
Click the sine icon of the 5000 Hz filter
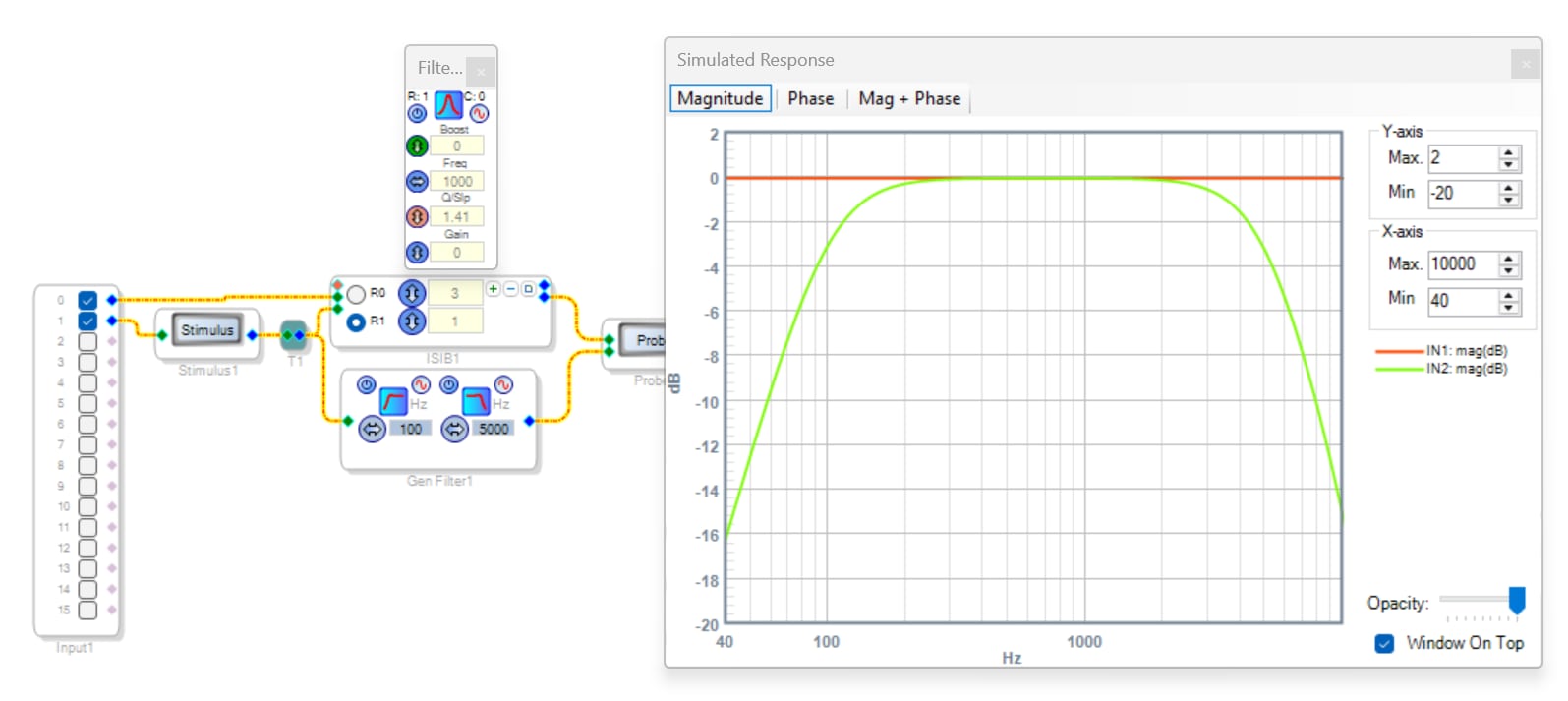(x=503, y=384)
